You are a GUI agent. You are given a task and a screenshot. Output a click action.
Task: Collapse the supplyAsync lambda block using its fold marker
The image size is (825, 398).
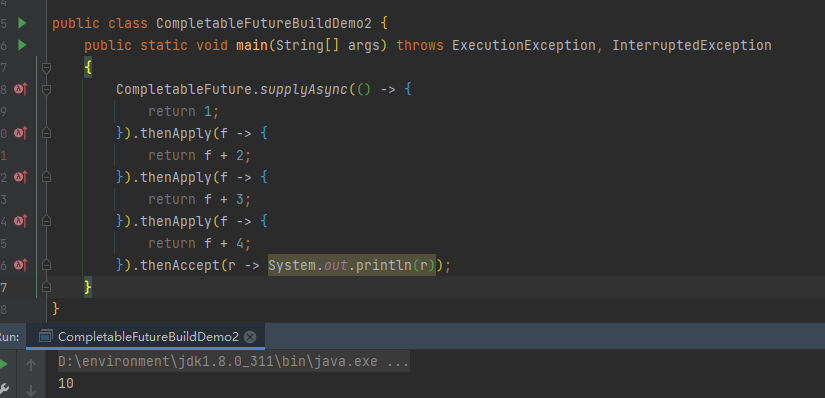pyautogui.click(x=46, y=89)
